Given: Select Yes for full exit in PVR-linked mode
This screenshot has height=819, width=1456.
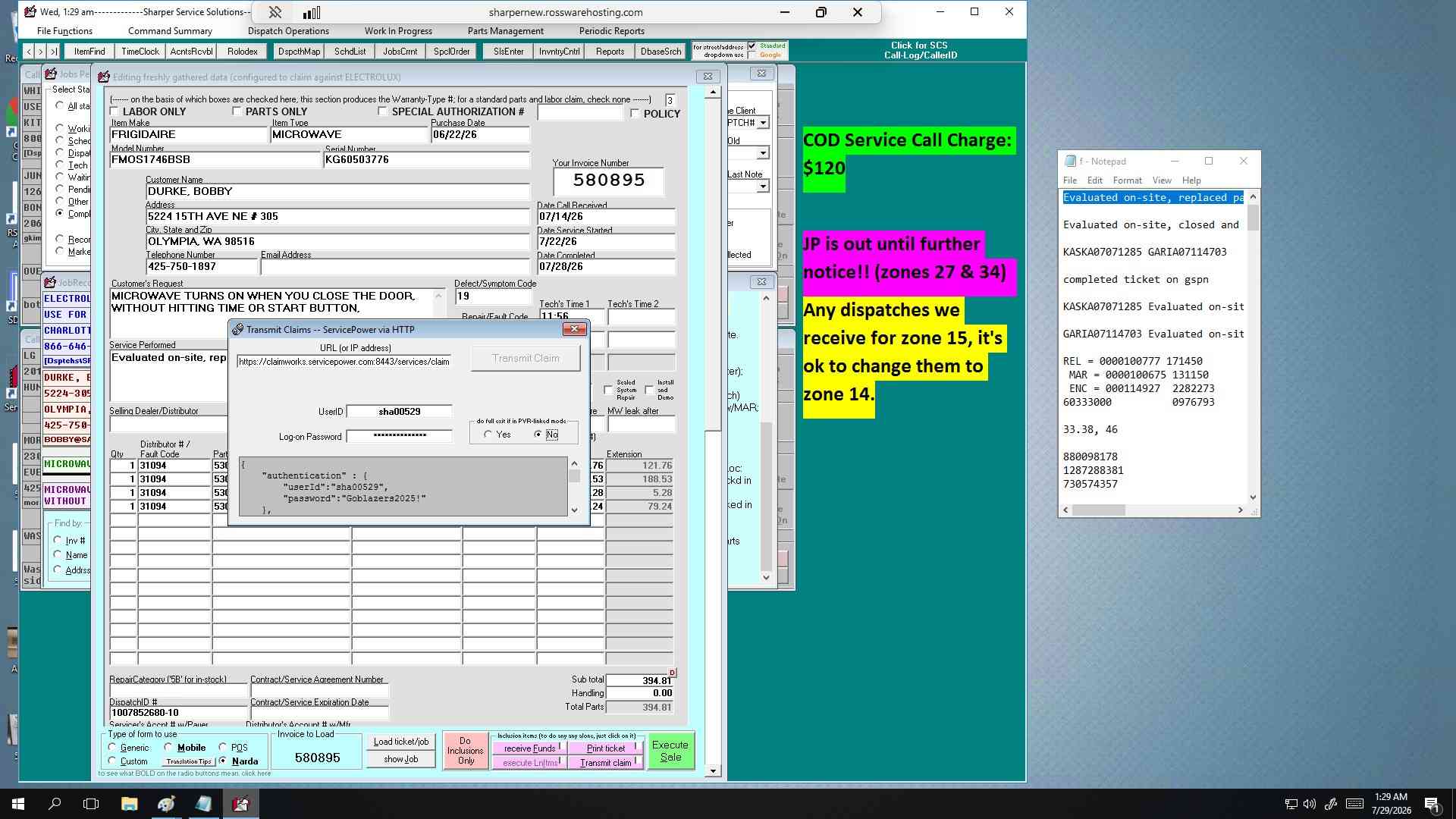Looking at the screenshot, I should (488, 435).
